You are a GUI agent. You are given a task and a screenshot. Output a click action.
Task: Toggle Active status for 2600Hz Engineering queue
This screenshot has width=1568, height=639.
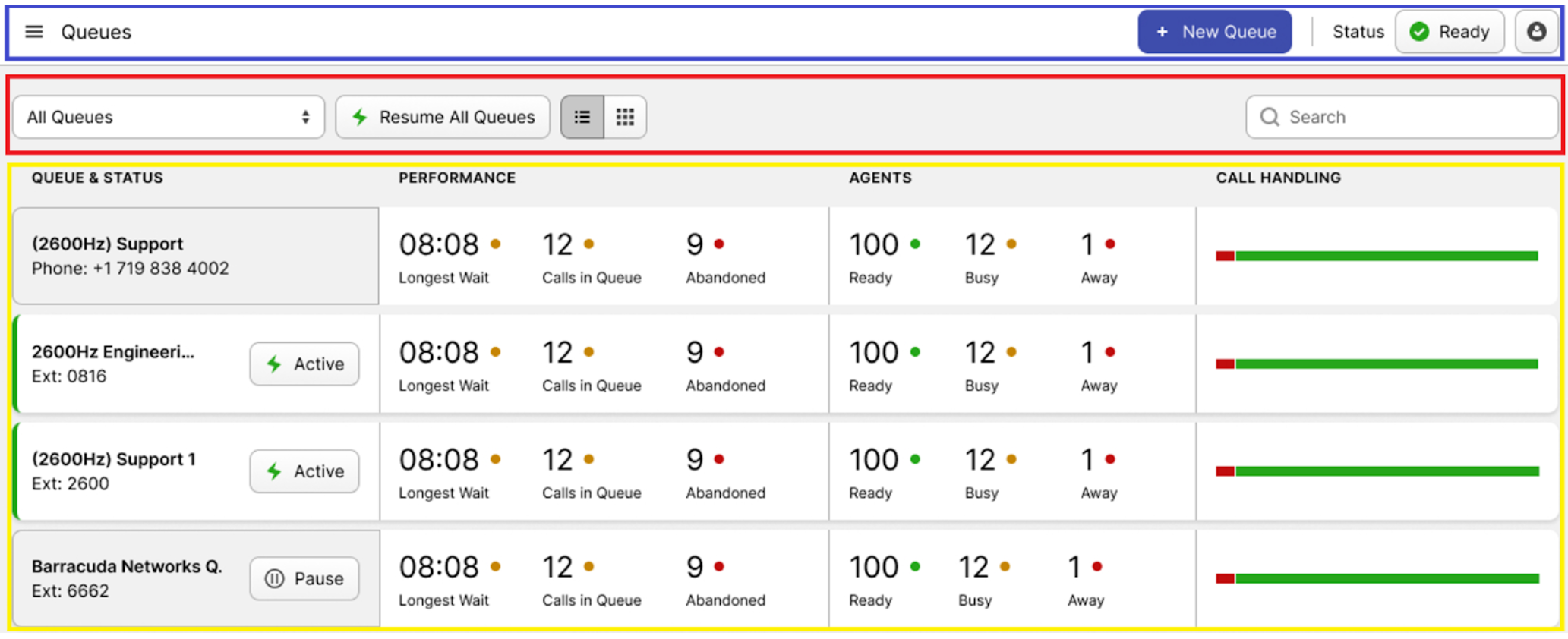304,364
